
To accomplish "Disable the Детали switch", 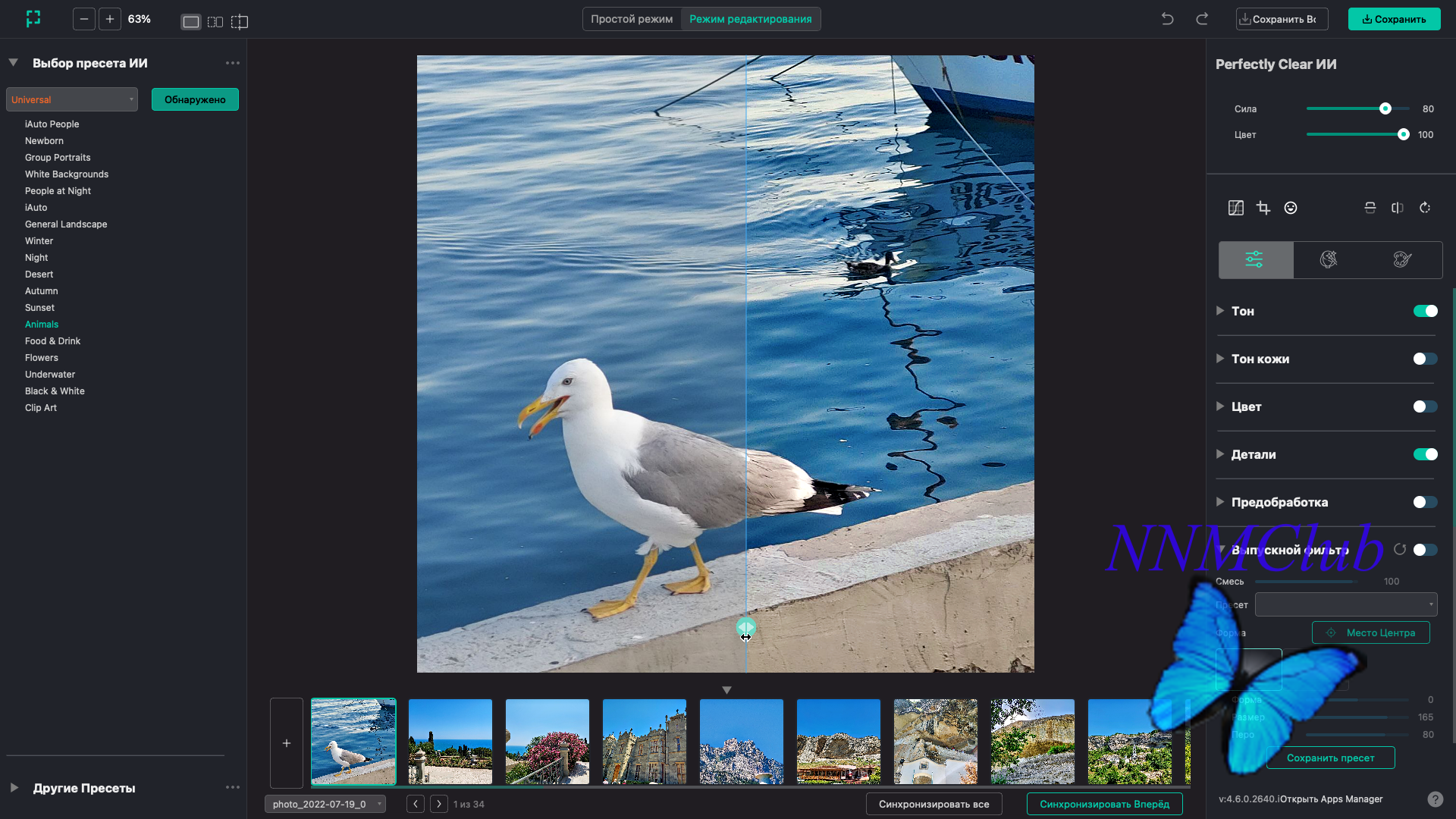I will click(x=1426, y=454).
